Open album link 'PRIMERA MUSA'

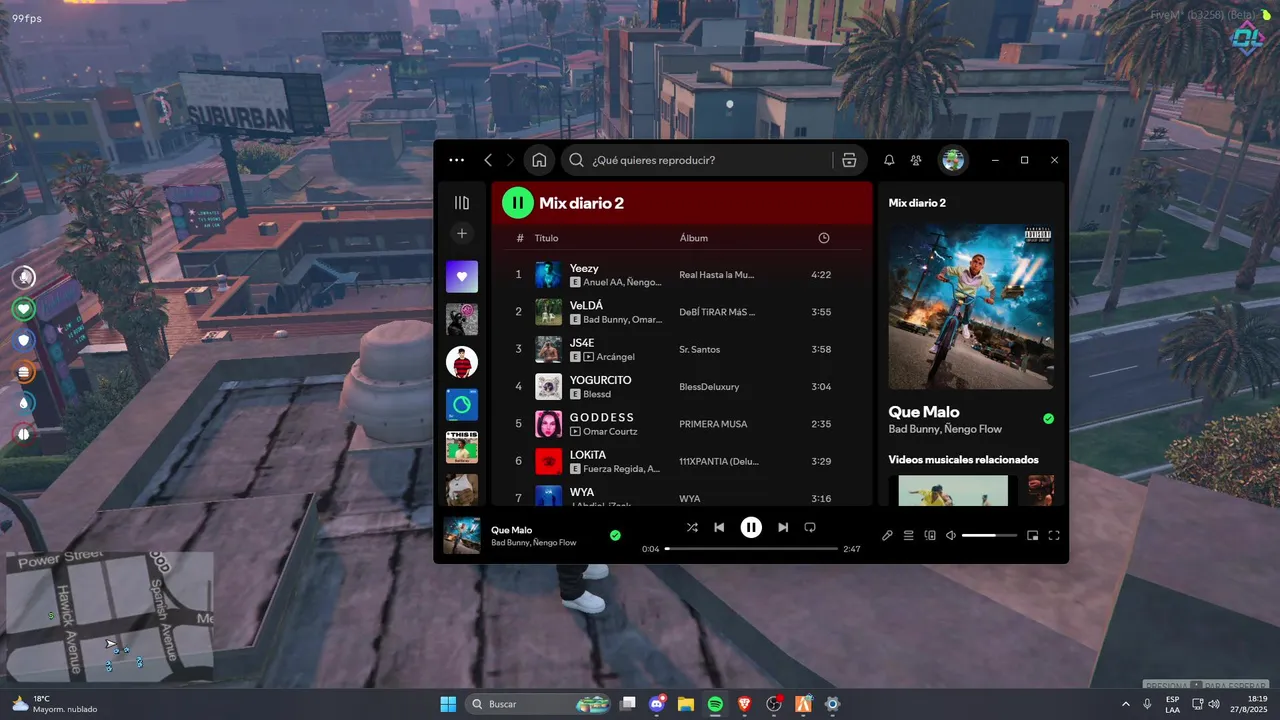tap(713, 424)
